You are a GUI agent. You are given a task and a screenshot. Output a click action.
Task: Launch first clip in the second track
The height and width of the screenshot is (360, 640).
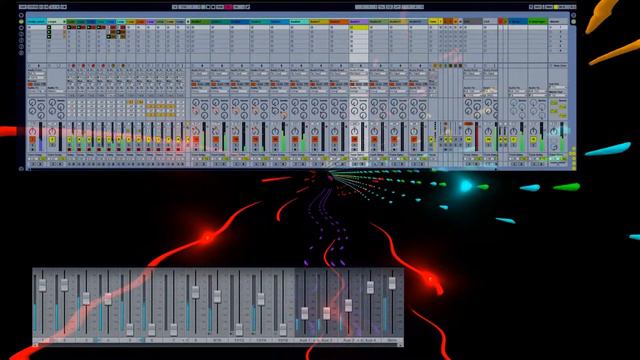(x=49, y=27)
